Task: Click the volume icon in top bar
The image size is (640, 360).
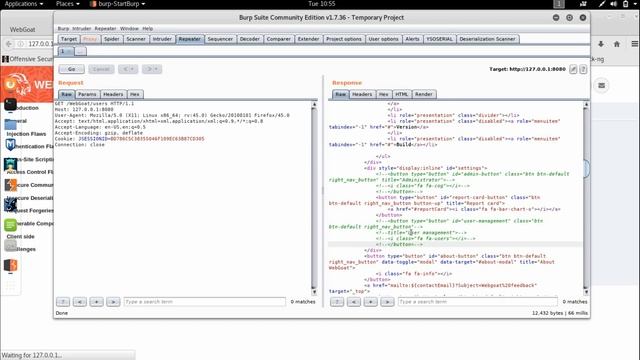Action: point(613,4)
